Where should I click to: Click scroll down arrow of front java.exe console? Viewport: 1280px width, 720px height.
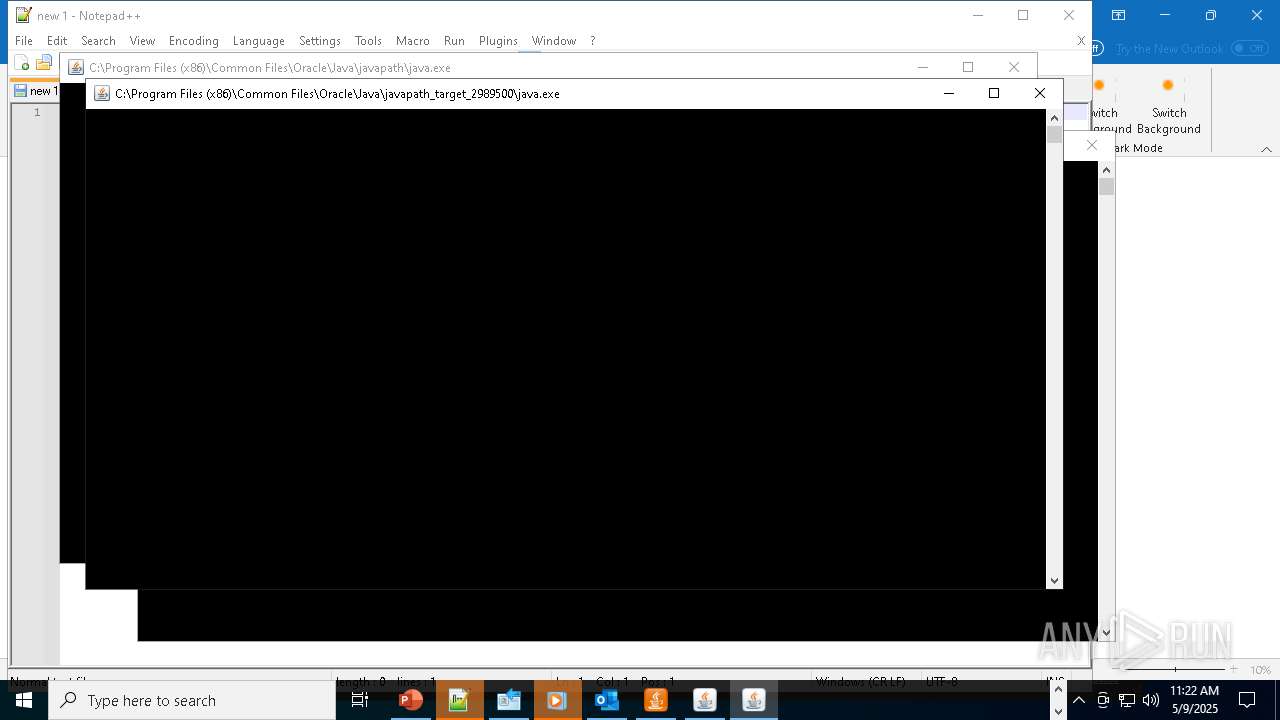pyautogui.click(x=1054, y=580)
